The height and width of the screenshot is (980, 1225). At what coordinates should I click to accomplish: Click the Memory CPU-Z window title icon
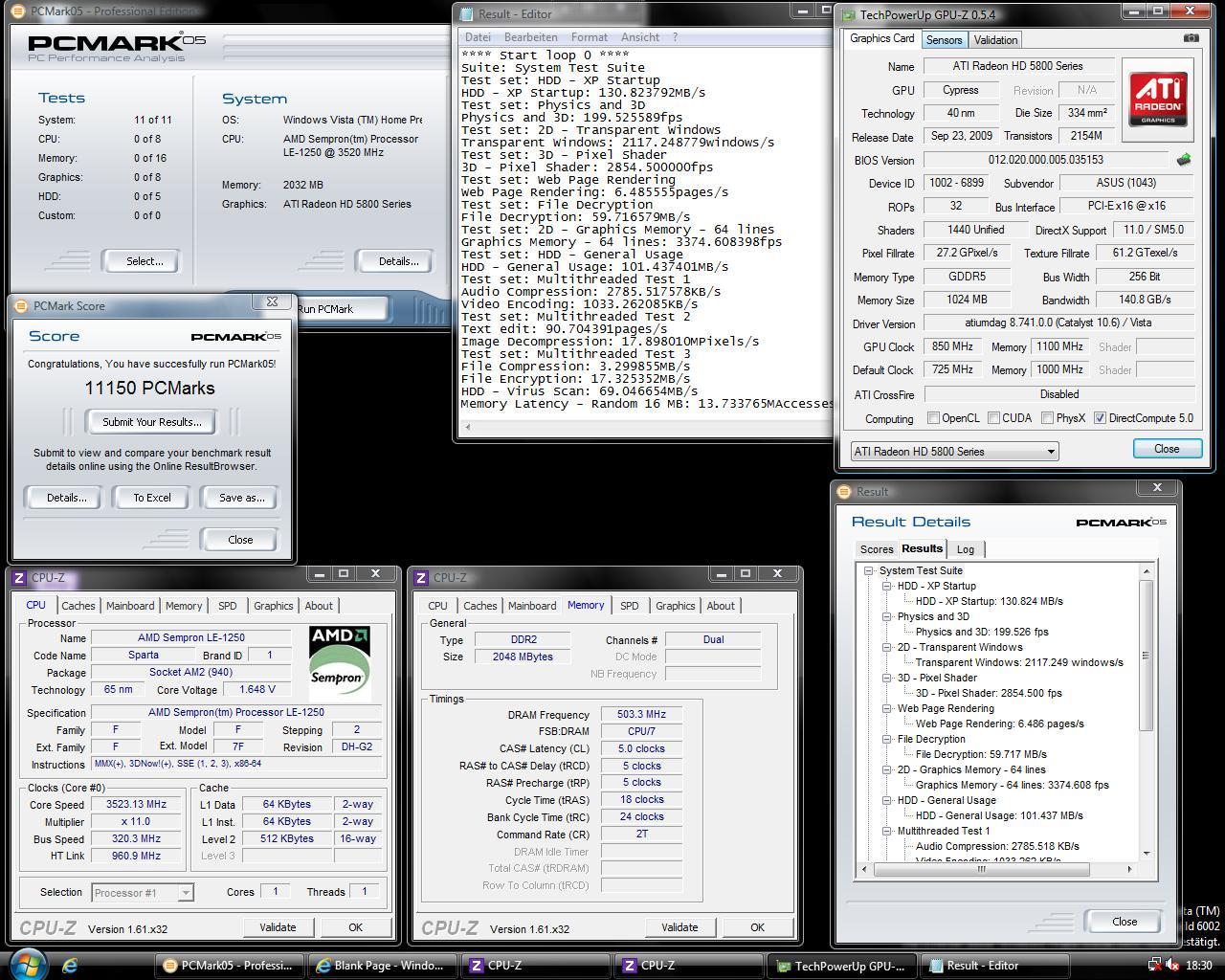pyautogui.click(x=421, y=577)
